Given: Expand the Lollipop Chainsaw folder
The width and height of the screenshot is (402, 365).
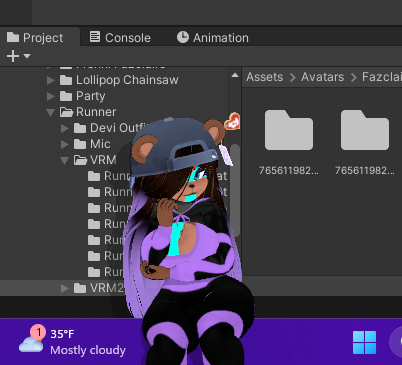Looking at the screenshot, I should [x=51, y=80].
